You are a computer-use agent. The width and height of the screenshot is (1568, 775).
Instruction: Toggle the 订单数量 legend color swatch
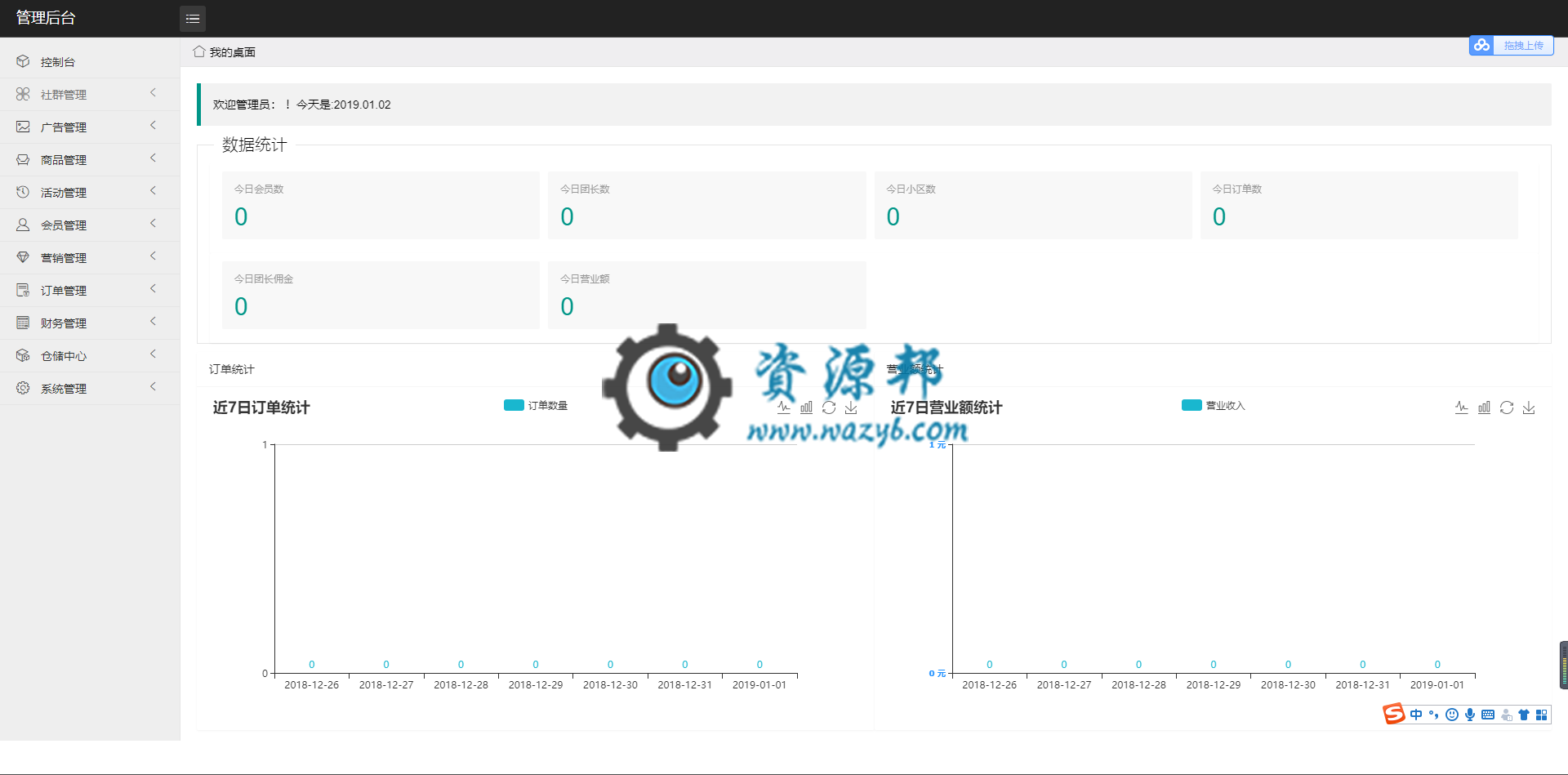pos(514,405)
